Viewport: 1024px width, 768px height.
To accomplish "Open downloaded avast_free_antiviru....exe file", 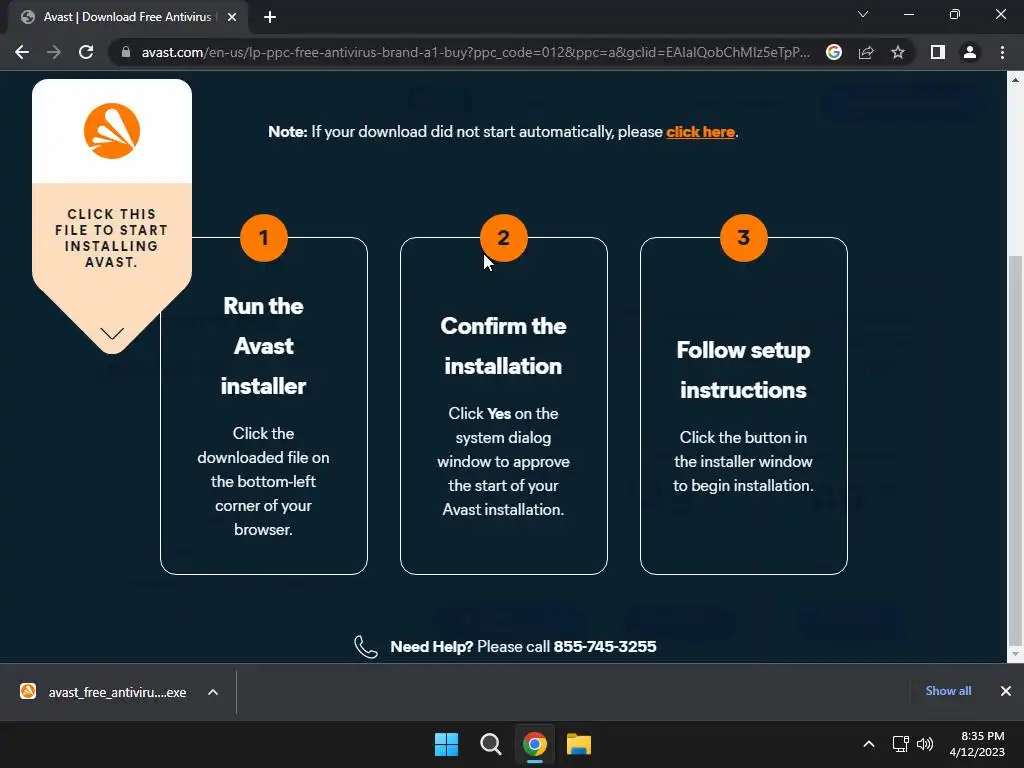I will [118, 692].
